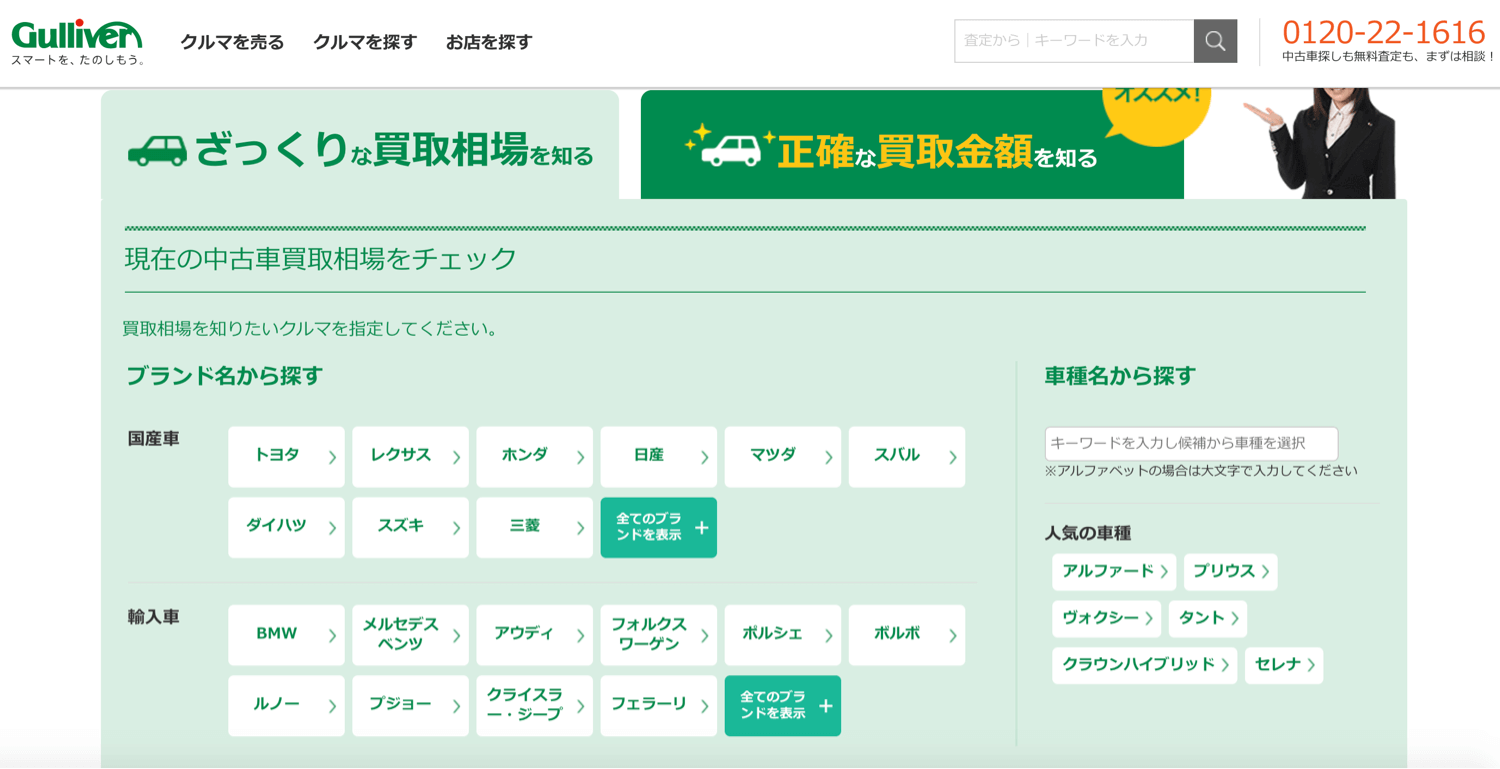Screen dimensions: 1500x769
Task: Open the クルマを売る menu
Action: (x=232, y=42)
